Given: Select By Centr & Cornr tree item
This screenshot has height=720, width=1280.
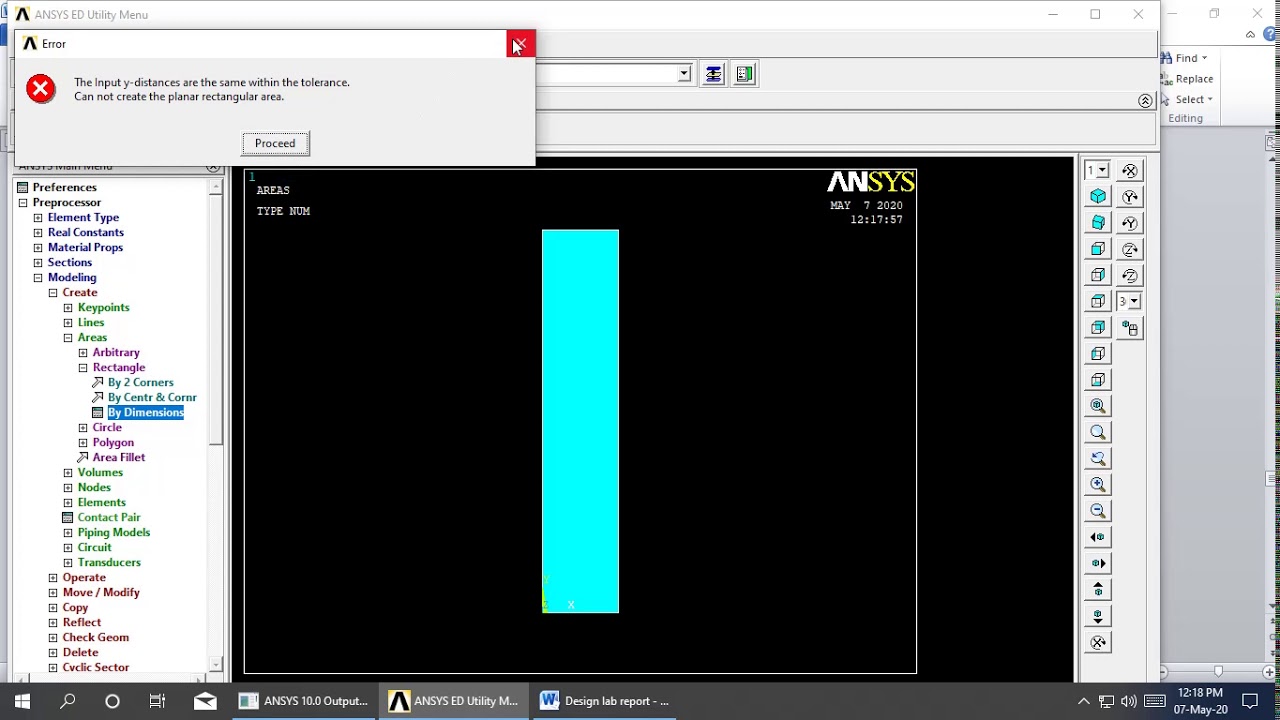Looking at the screenshot, I should [x=152, y=397].
